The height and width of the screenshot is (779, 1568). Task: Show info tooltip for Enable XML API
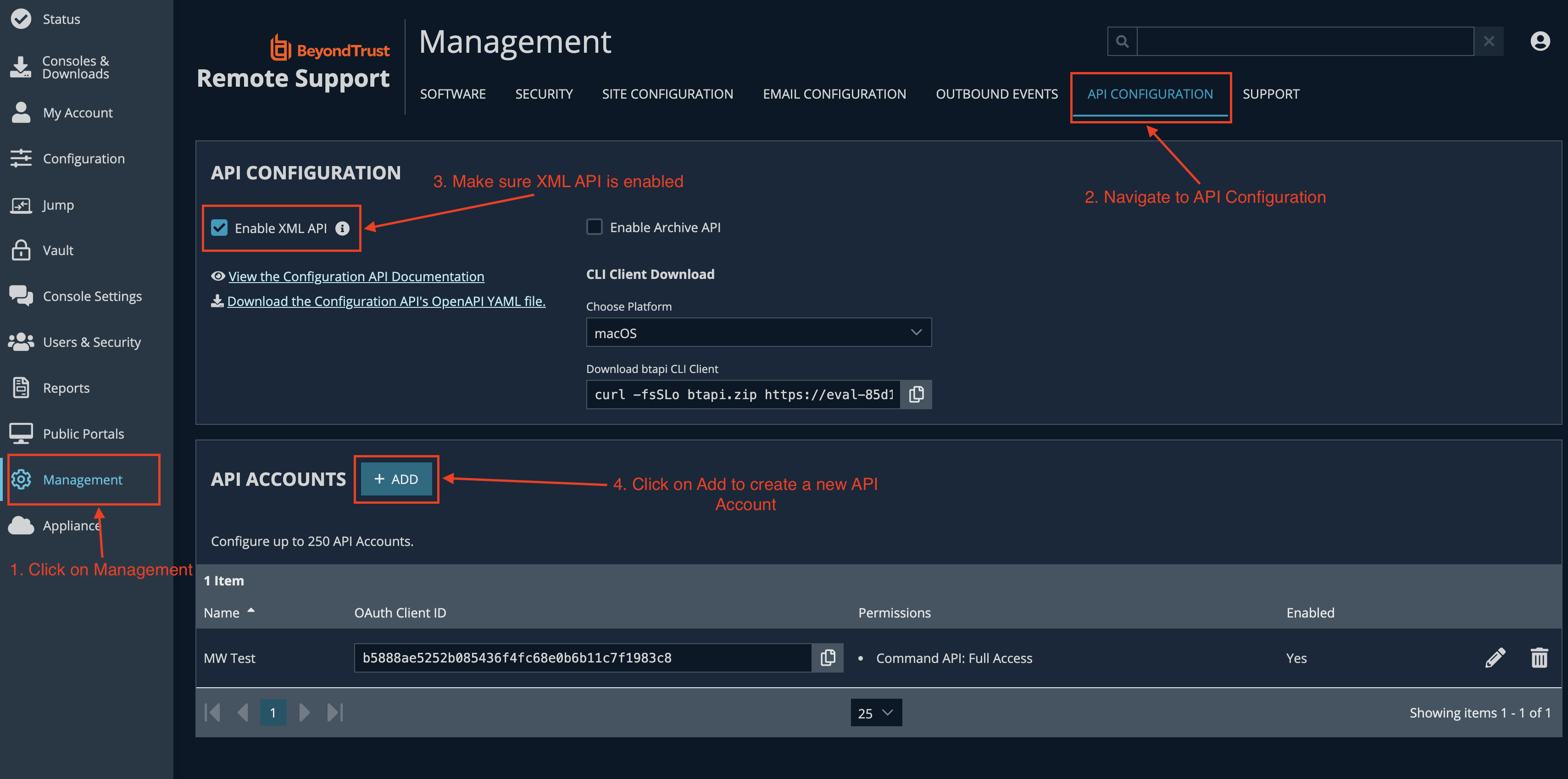coord(343,228)
